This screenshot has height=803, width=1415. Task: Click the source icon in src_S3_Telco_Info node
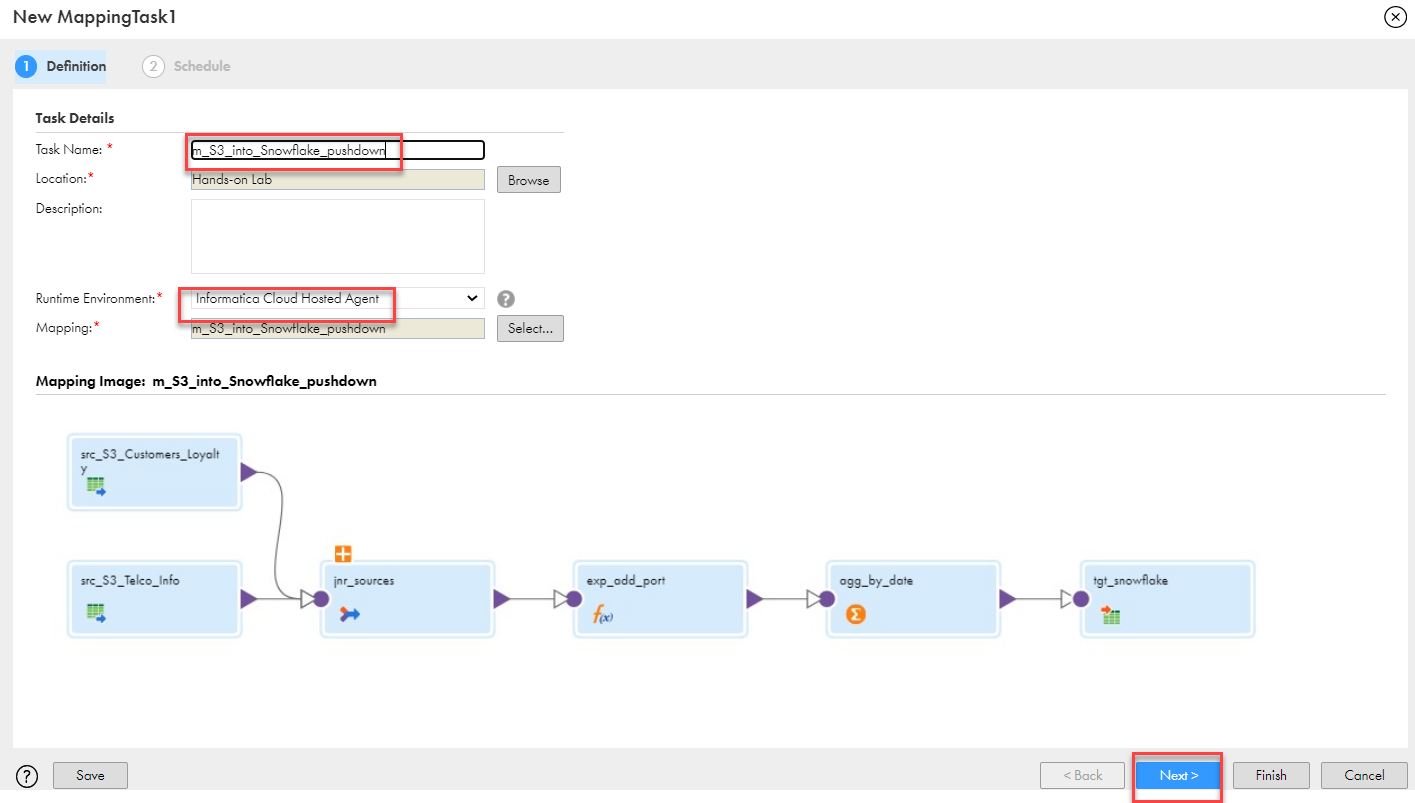[x=96, y=612]
